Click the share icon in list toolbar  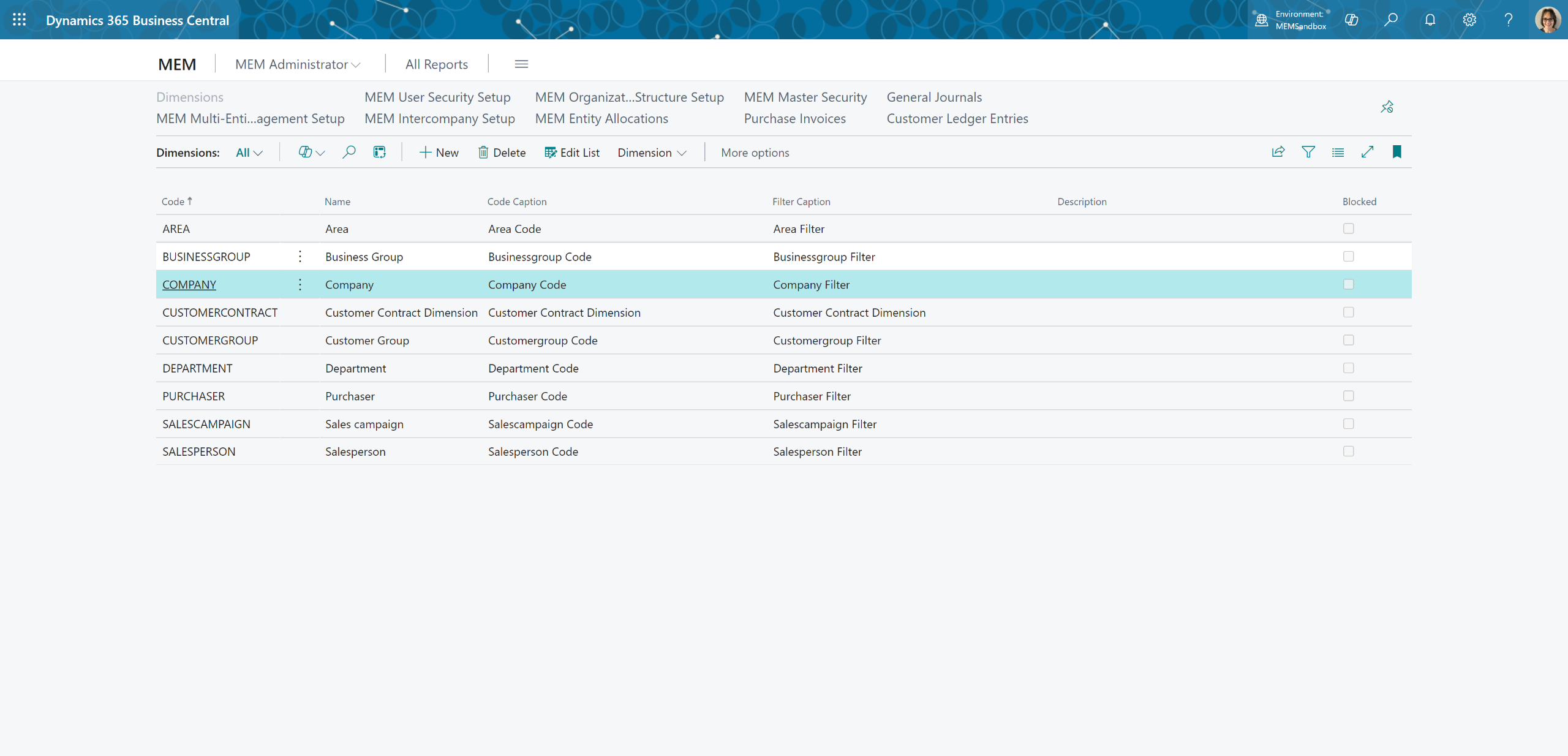point(1278,152)
